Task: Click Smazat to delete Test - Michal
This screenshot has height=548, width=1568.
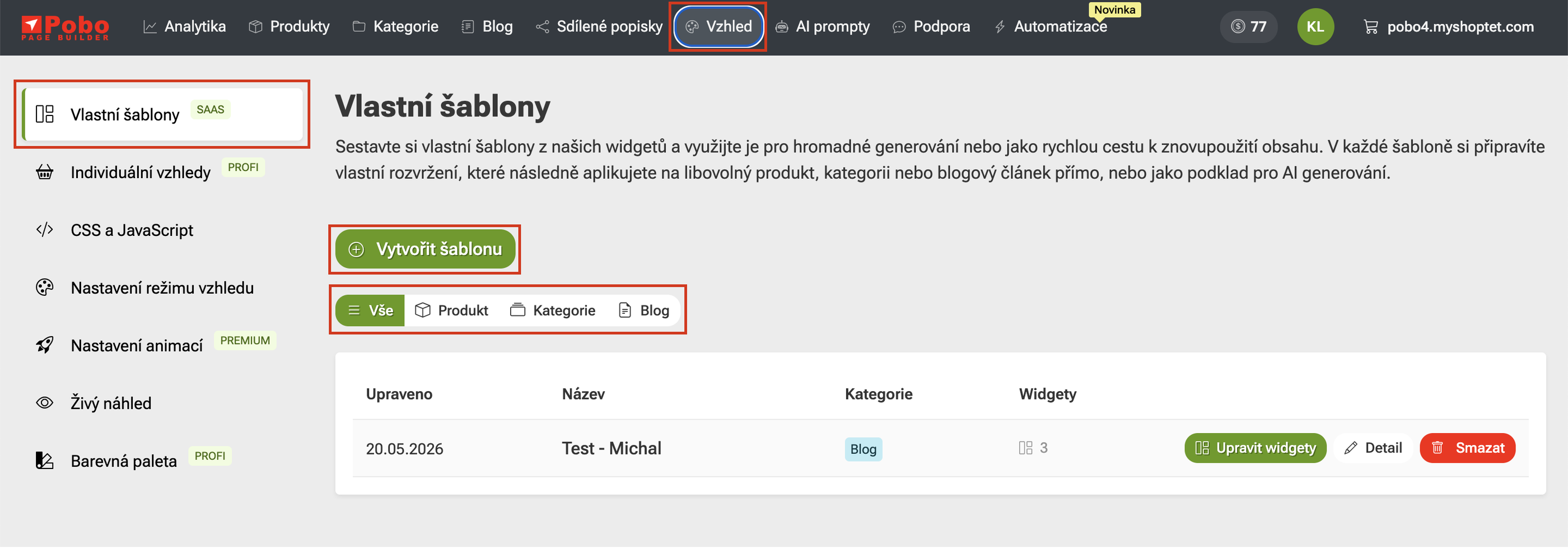Action: point(1467,448)
